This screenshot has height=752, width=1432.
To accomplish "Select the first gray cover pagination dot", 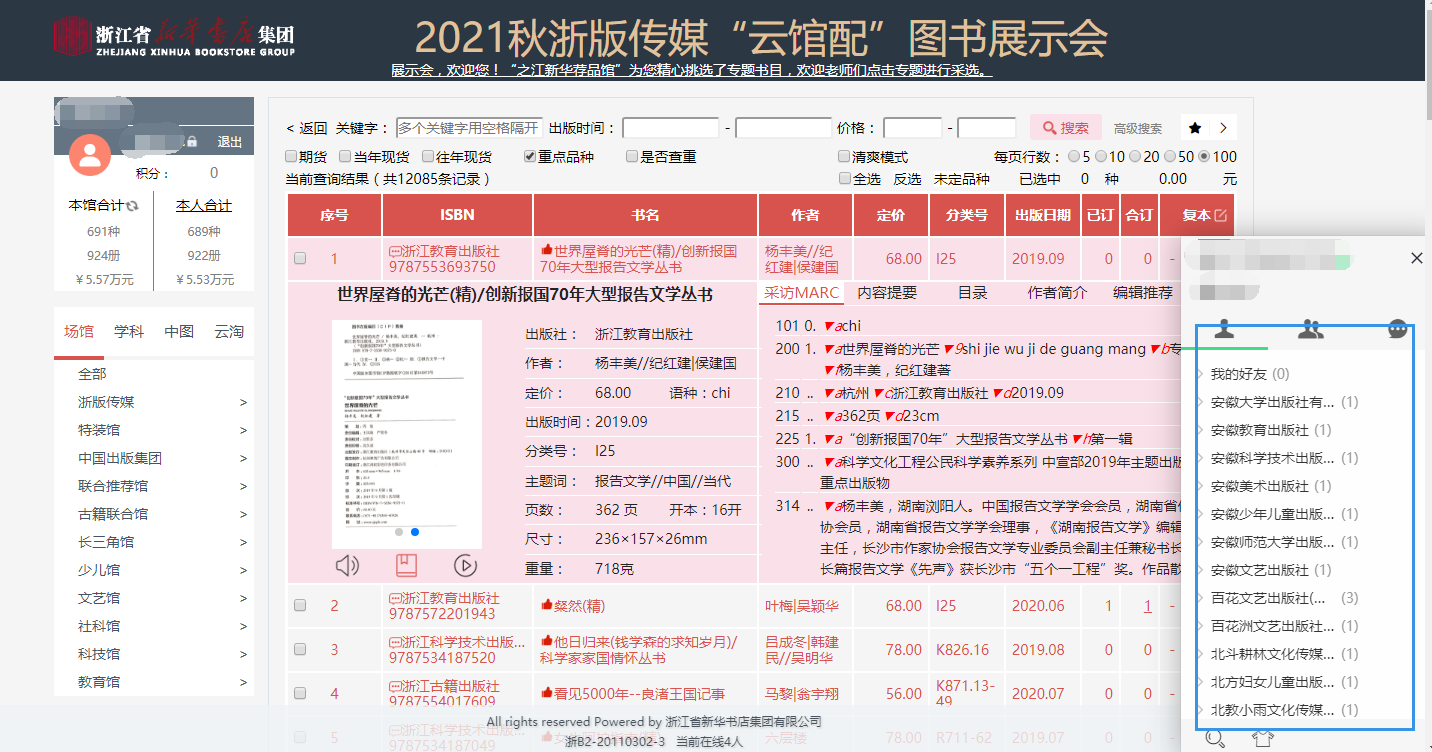I will point(399,532).
